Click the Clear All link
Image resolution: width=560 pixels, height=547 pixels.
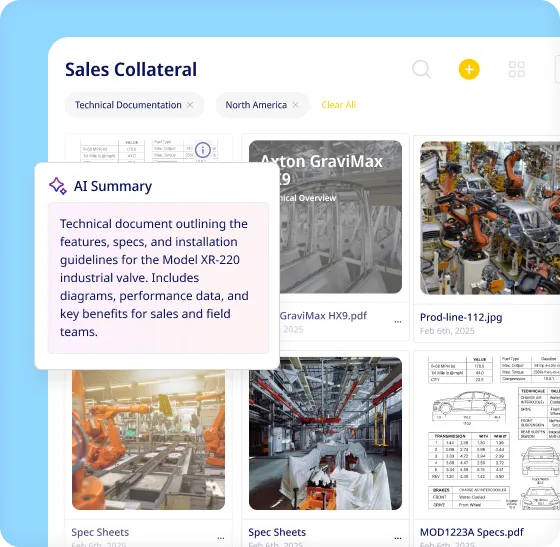(339, 105)
